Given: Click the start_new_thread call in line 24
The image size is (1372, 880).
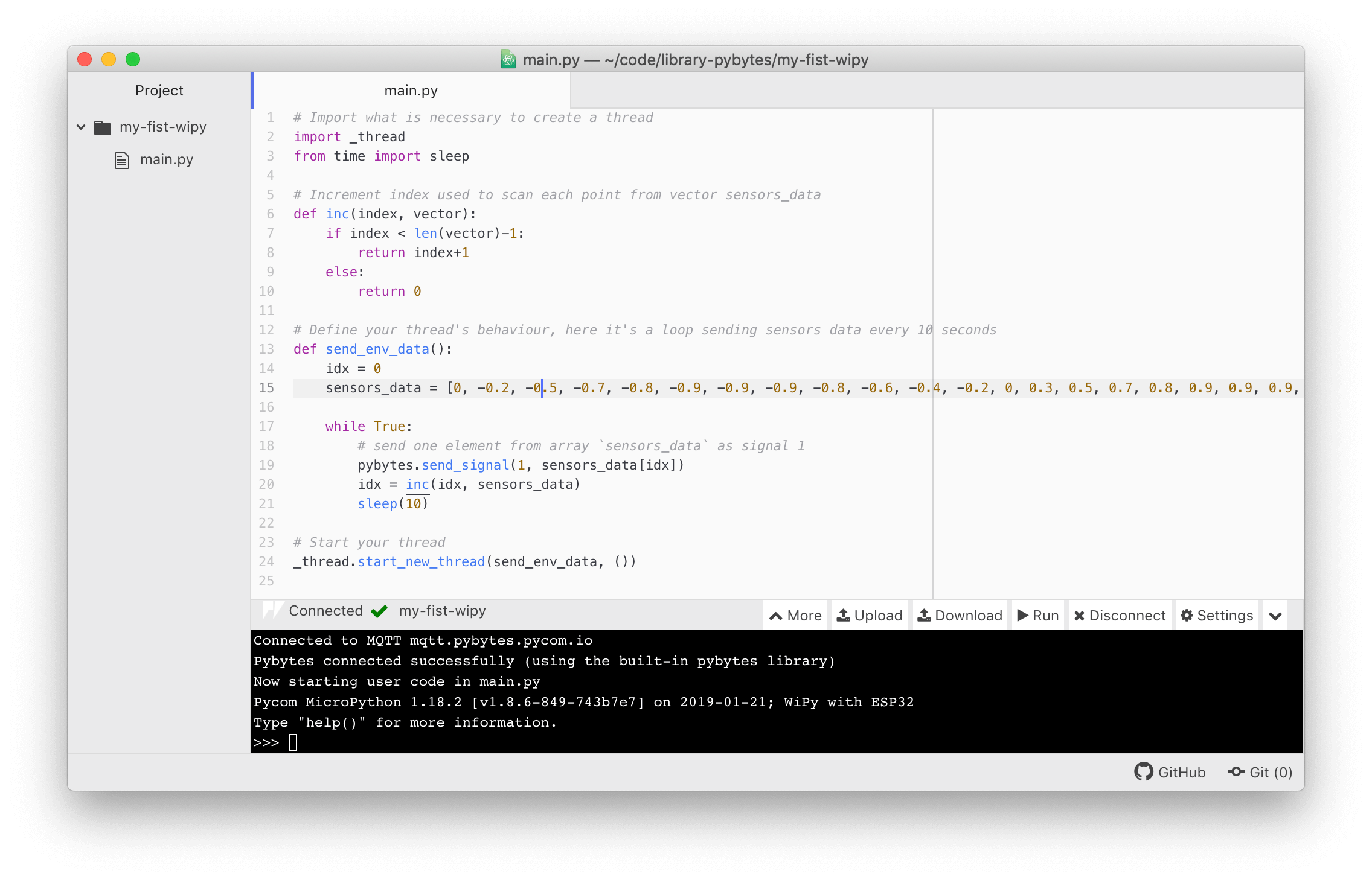Looking at the screenshot, I should pyautogui.click(x=422, y=561).
